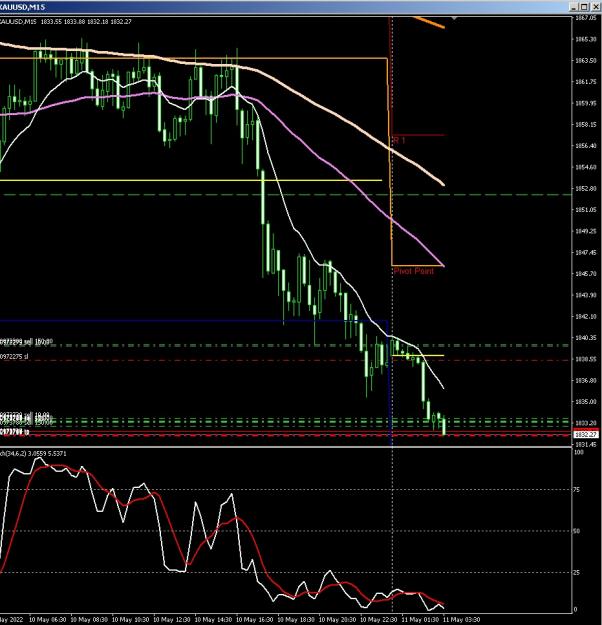Click the XAUUSD,M15 title bar text

(x=22, y=7)
